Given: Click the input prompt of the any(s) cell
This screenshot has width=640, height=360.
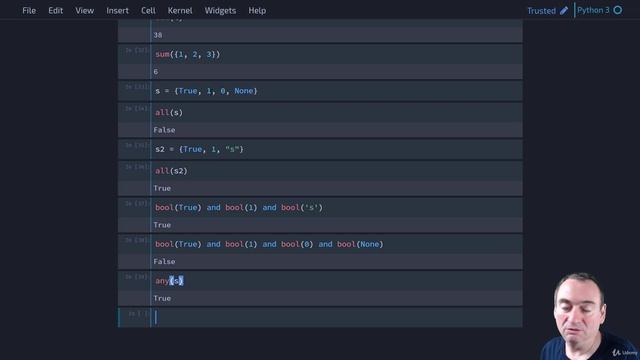Looking at the screenshot, I should pyautogui.click(x=136, y=277).
